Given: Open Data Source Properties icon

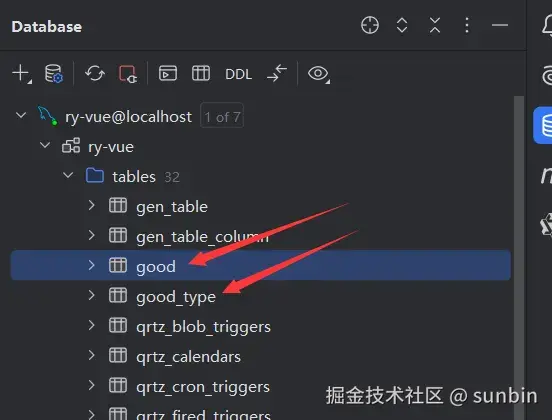Looking at the screenshot, I should tap(54, 74).
